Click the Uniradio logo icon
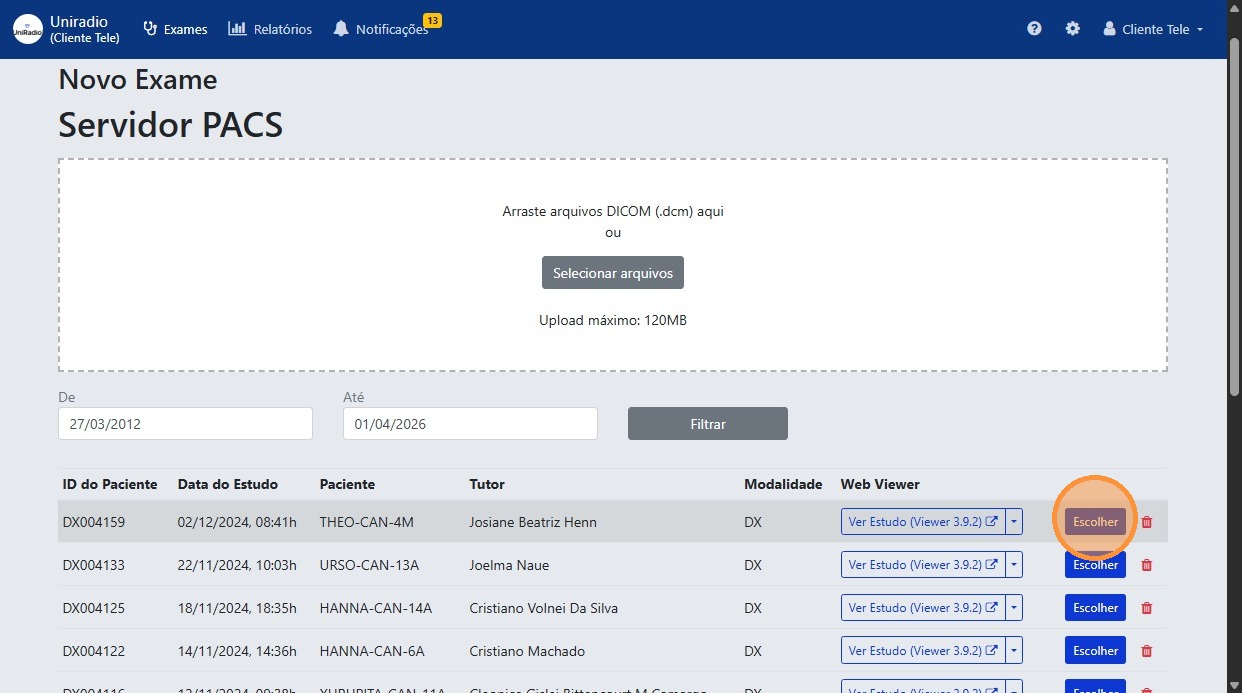Image resolution: width=1242 pixels, height=693 pixels. pos(28,30)
